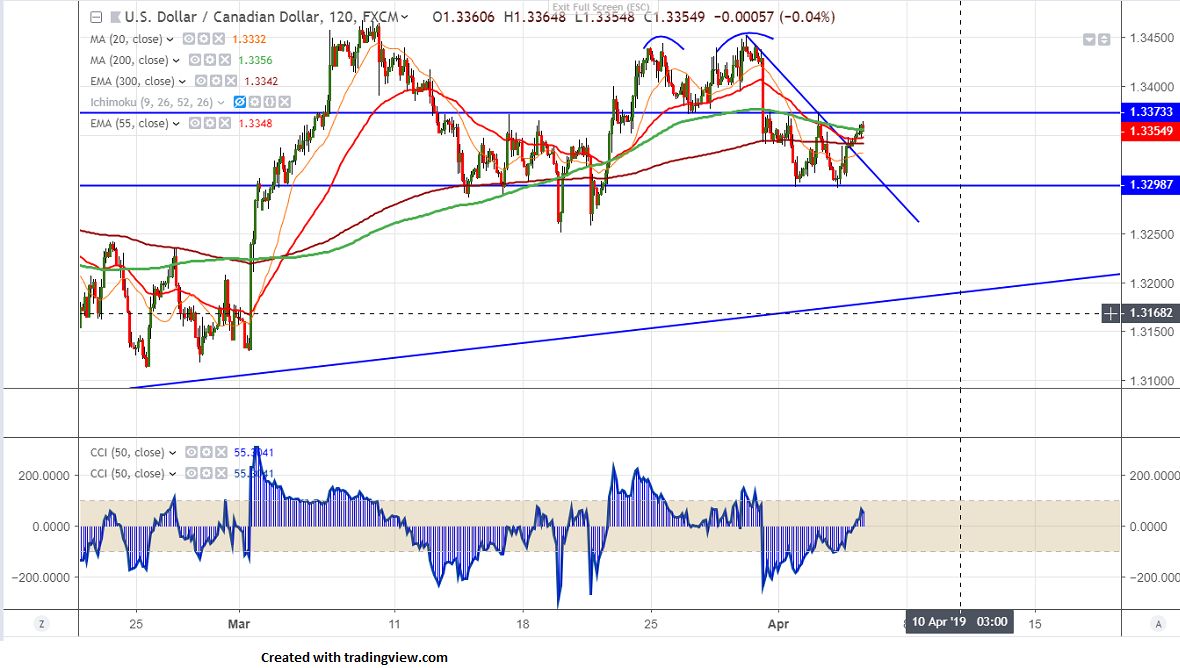
Task: Hide the MA (200, close) indicator
Action: click(x=195, y=60)
